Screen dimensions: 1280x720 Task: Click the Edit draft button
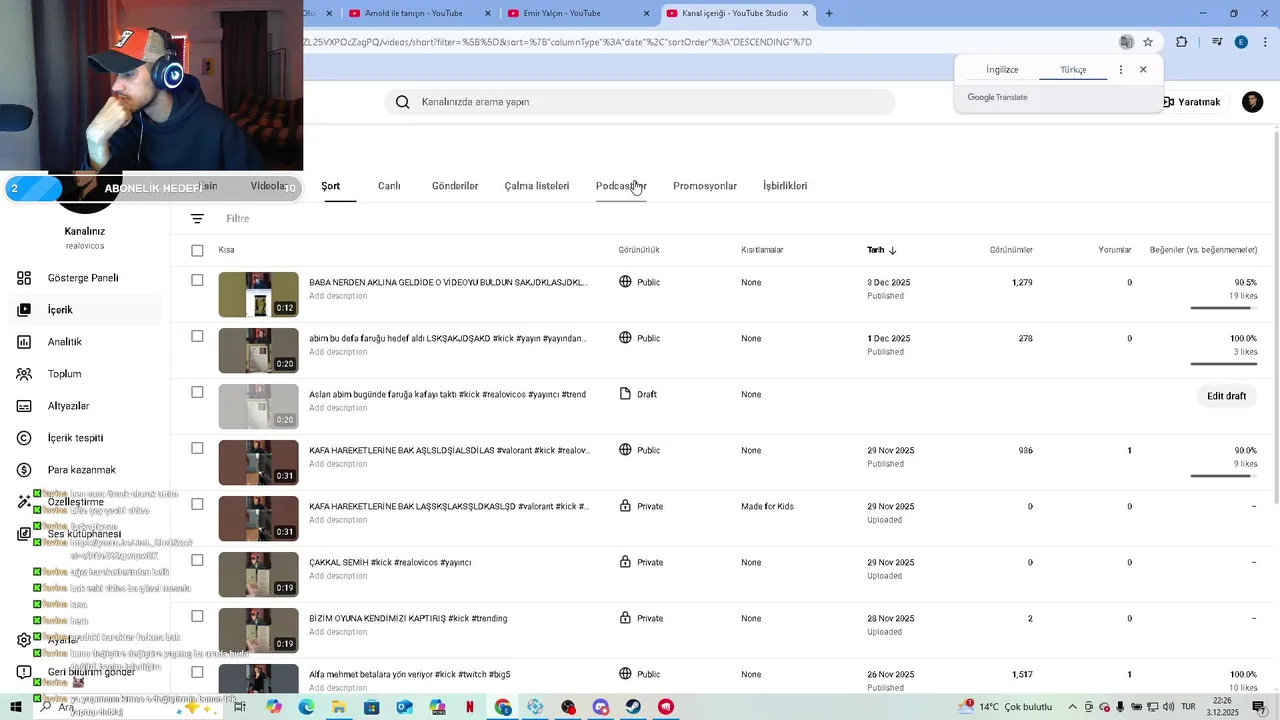point(1226,396)
